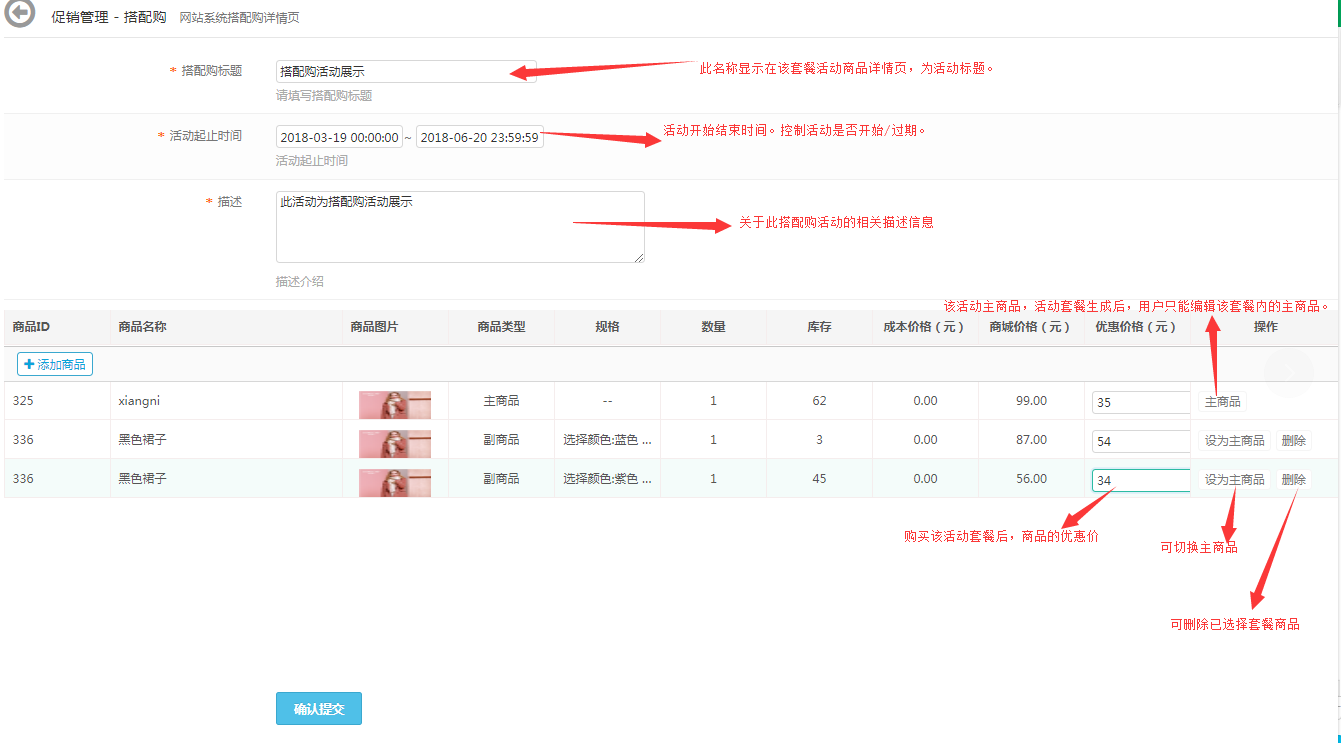Set the blue 黑色裙子 as main product
Screen dimensions: 1341x743
point(1234,441)
